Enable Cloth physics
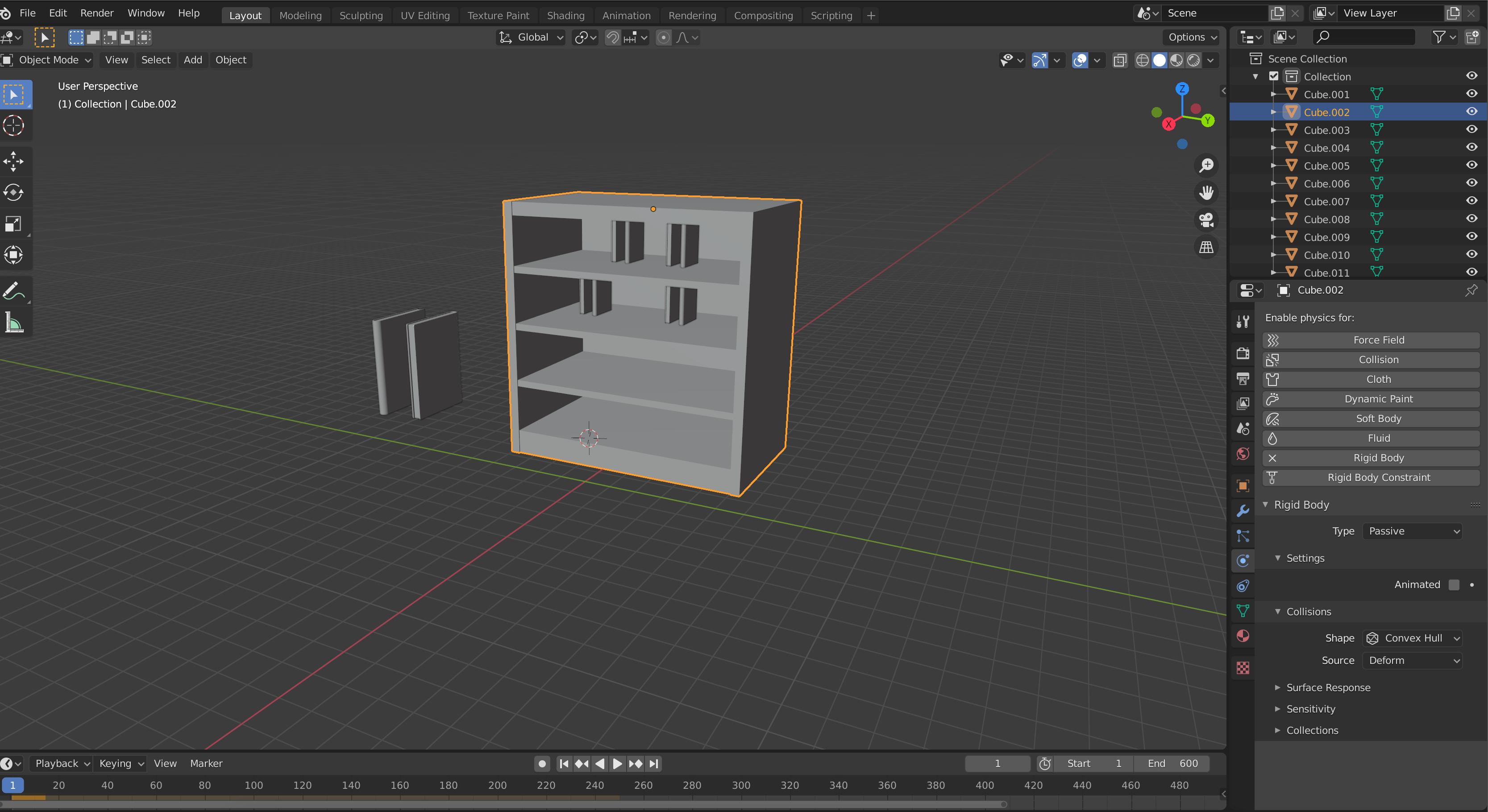 pos(1371,379)
